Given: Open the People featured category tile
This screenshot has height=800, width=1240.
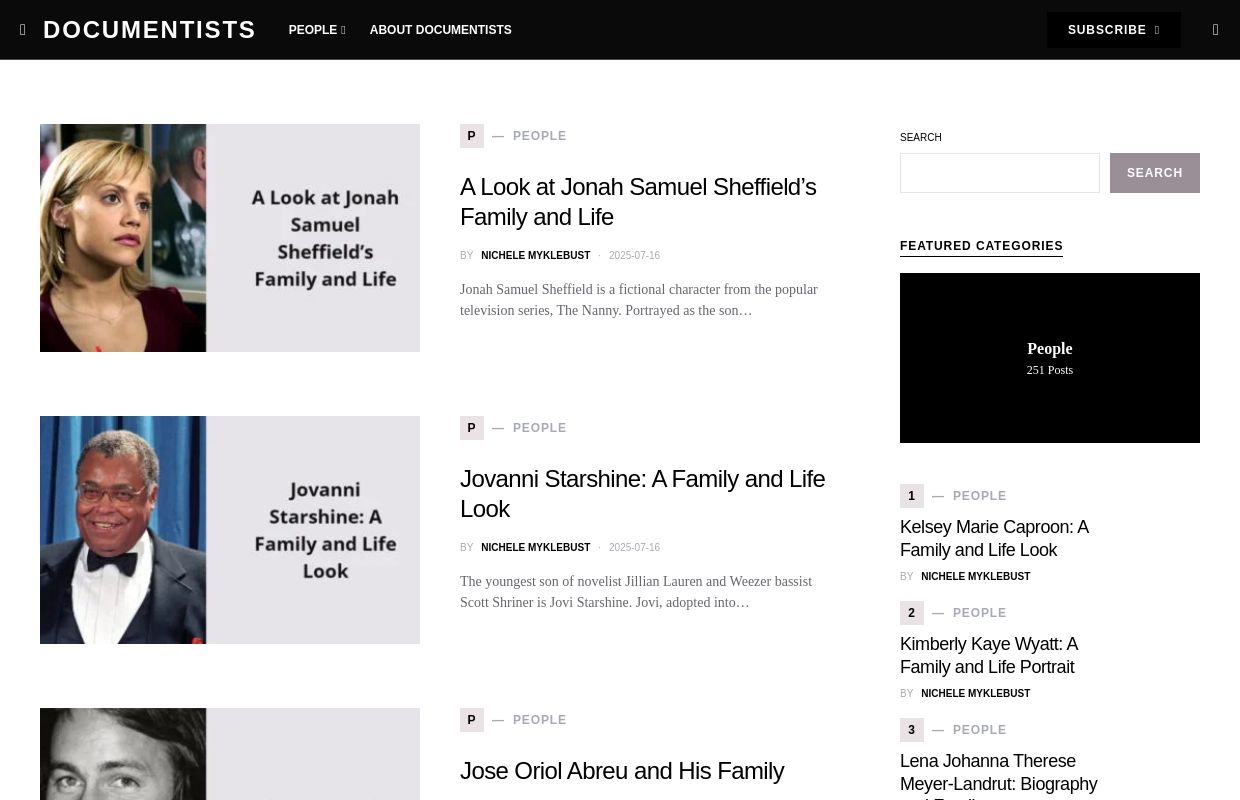Looking at the screenshot, I should 1049,358.
